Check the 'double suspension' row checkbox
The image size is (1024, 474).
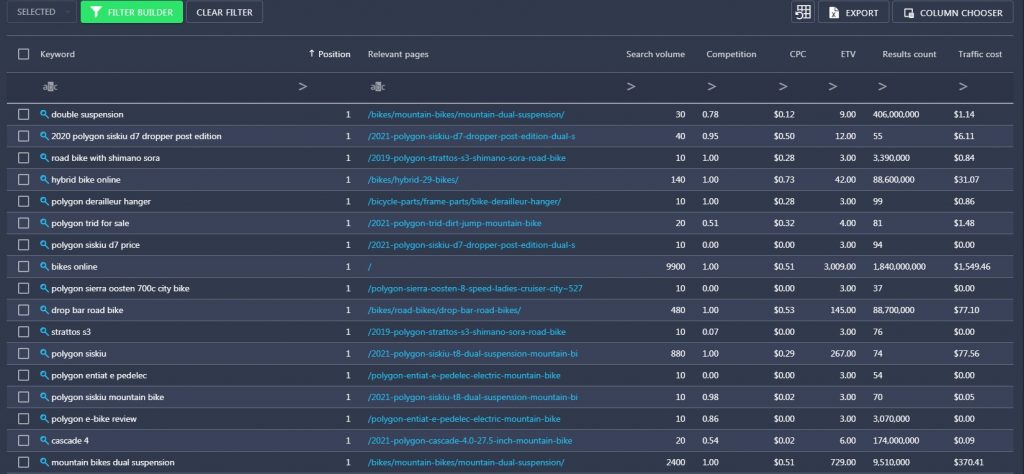tap(24, 114)
